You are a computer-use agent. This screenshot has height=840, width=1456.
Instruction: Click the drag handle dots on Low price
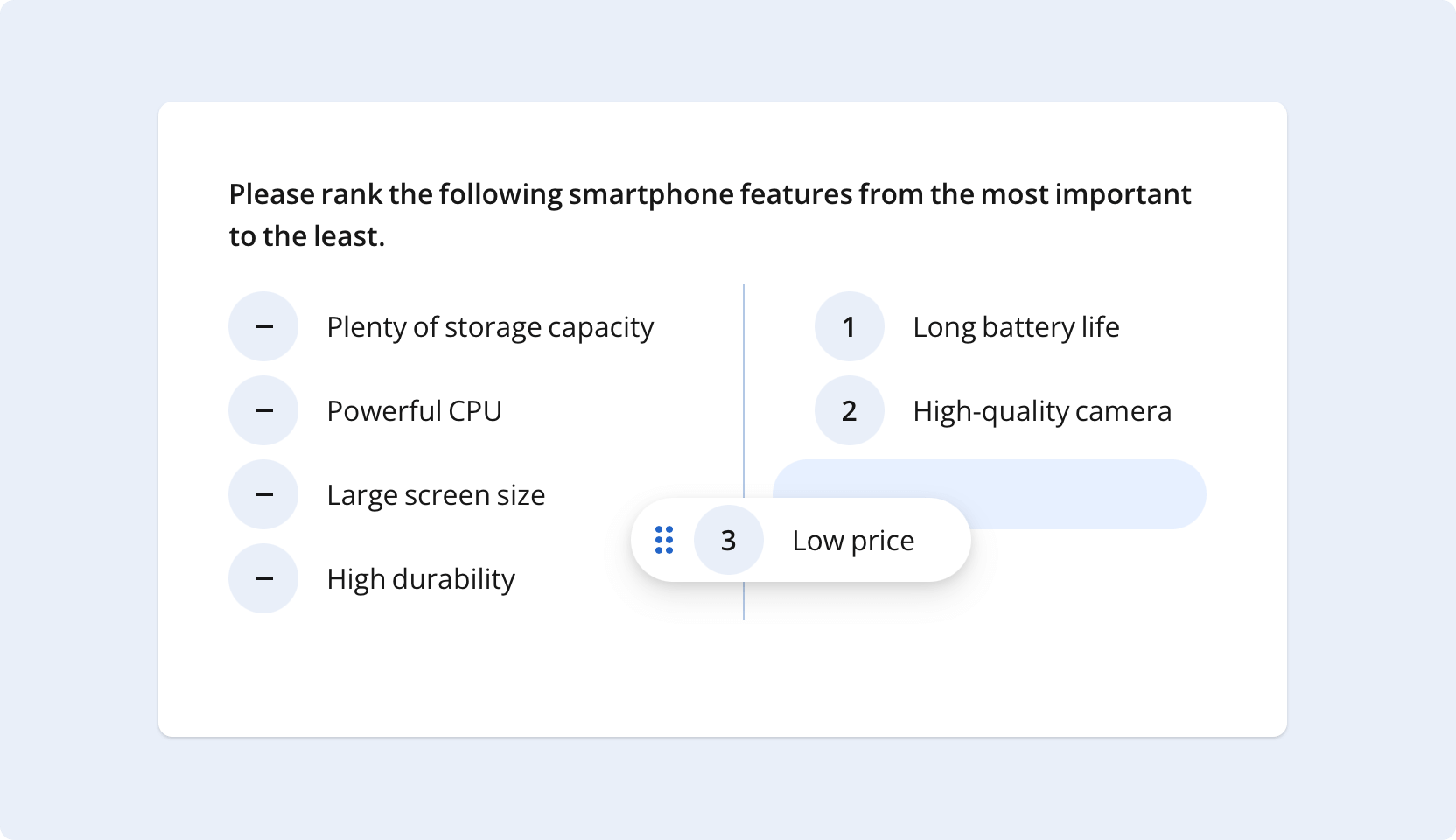click(665, 540)
